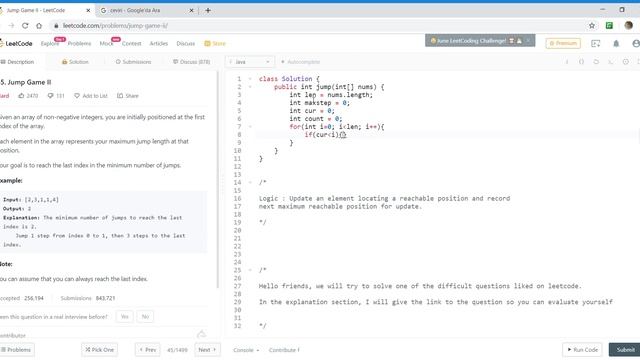
Task: Click the editor info icon
Action: [567, 62]
